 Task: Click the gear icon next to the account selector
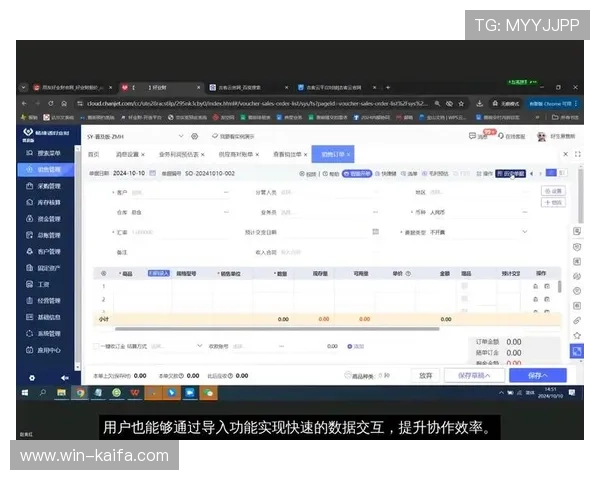click(x=194, y=136)
